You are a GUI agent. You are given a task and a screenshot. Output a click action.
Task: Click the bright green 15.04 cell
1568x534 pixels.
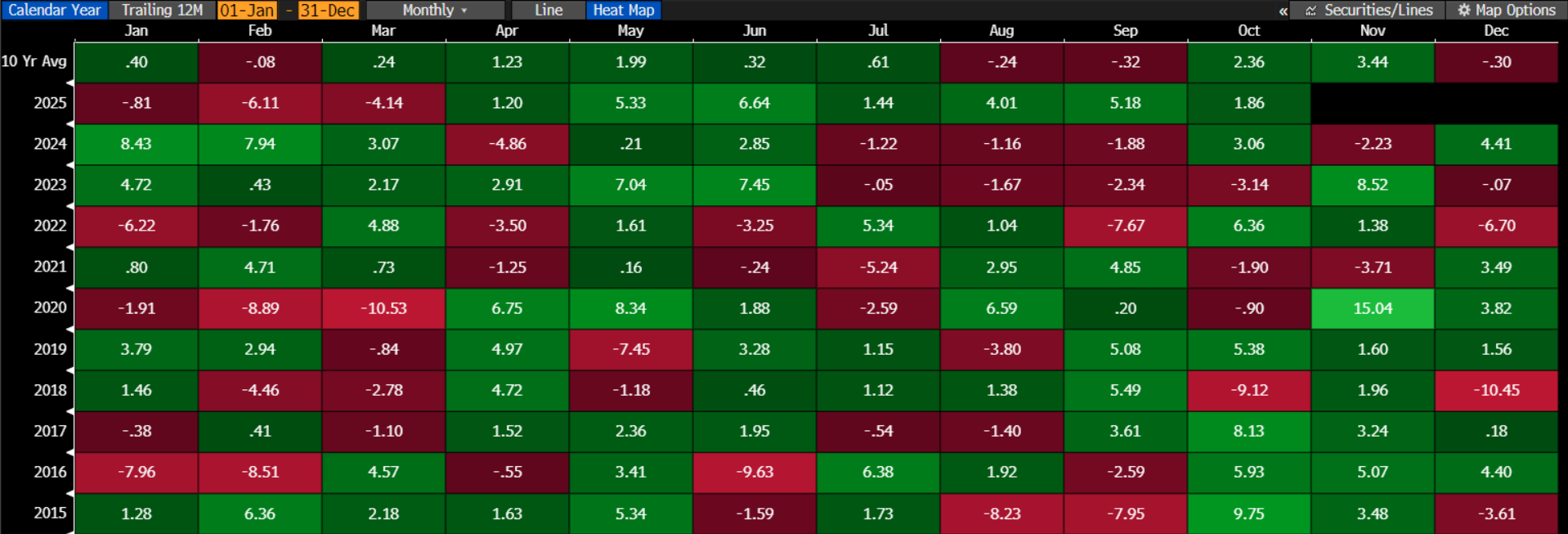1372,308
